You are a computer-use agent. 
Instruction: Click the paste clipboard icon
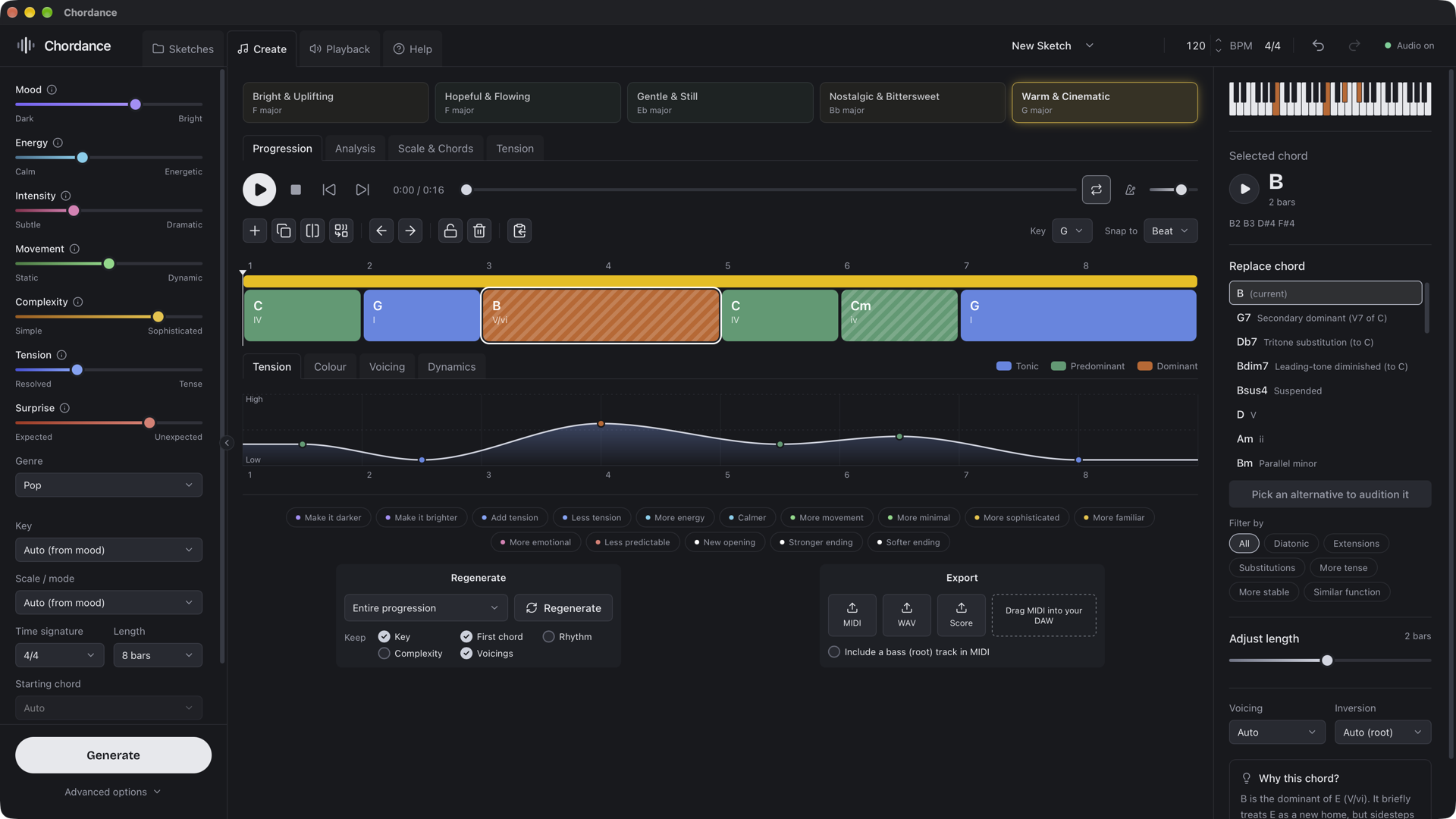pos(519,231)
